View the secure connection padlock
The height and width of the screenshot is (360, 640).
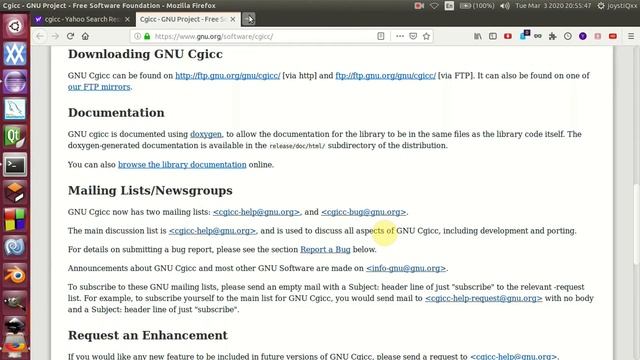[x=147, y=36]
